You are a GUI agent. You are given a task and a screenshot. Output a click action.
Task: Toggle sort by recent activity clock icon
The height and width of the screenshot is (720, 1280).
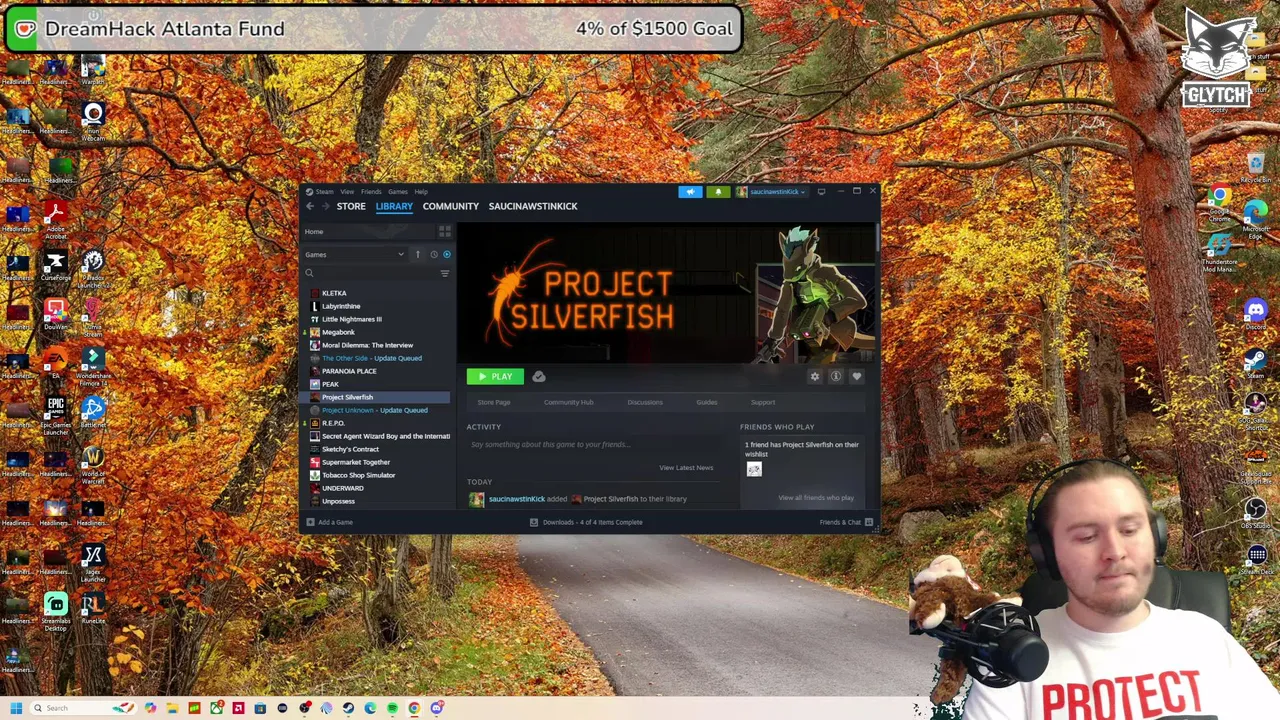point(433,255)
